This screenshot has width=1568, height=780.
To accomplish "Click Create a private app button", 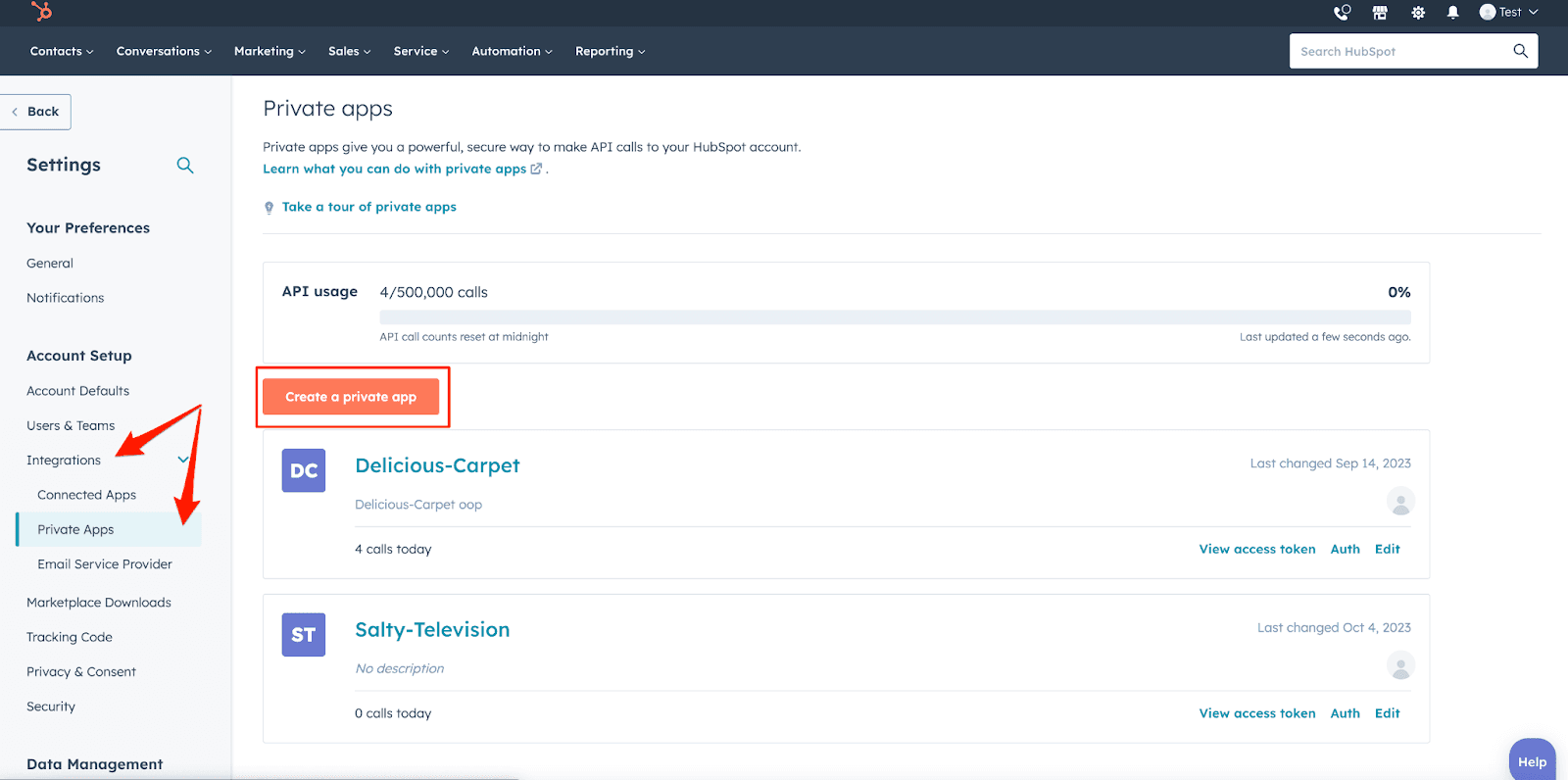I will 351,397.
